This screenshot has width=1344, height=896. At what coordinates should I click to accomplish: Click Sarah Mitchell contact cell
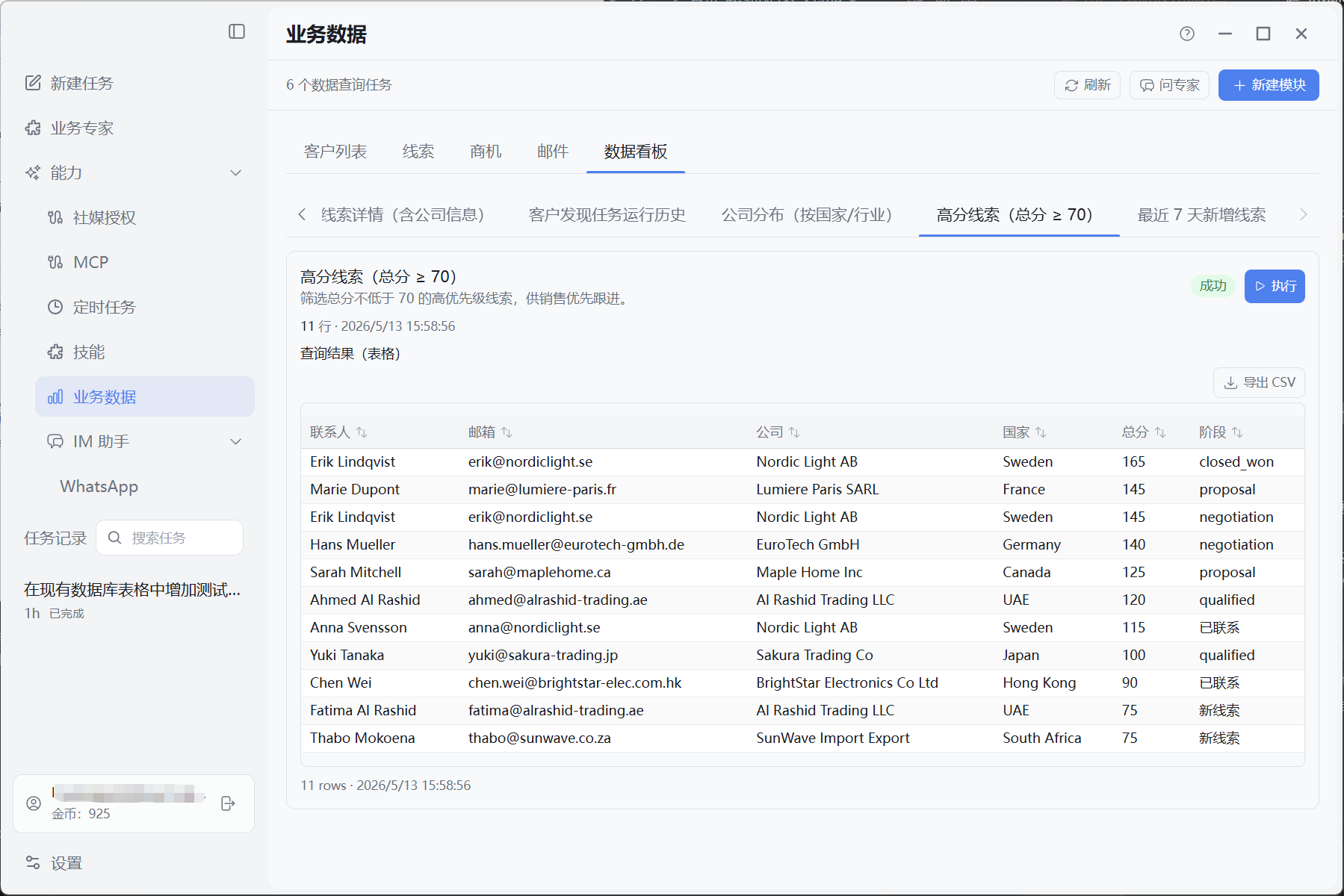click(x=356, y=572)
